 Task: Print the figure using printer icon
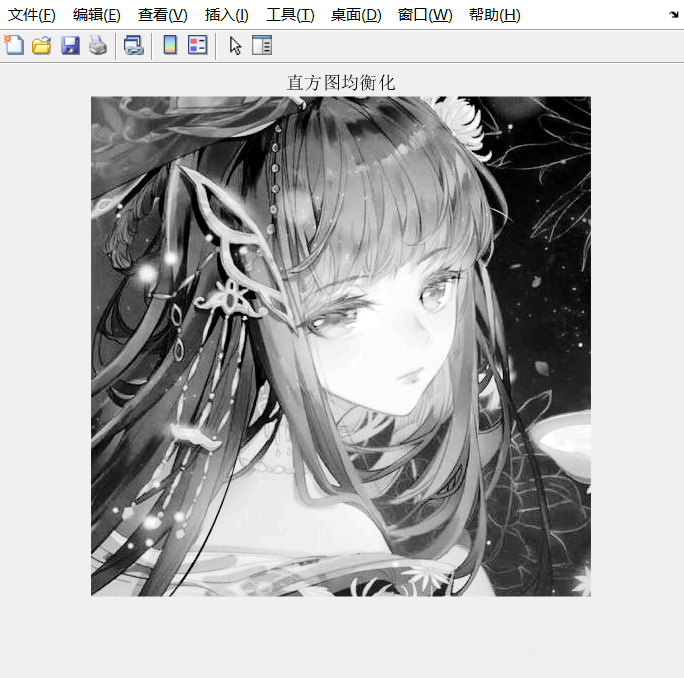[x=98, y=45]
